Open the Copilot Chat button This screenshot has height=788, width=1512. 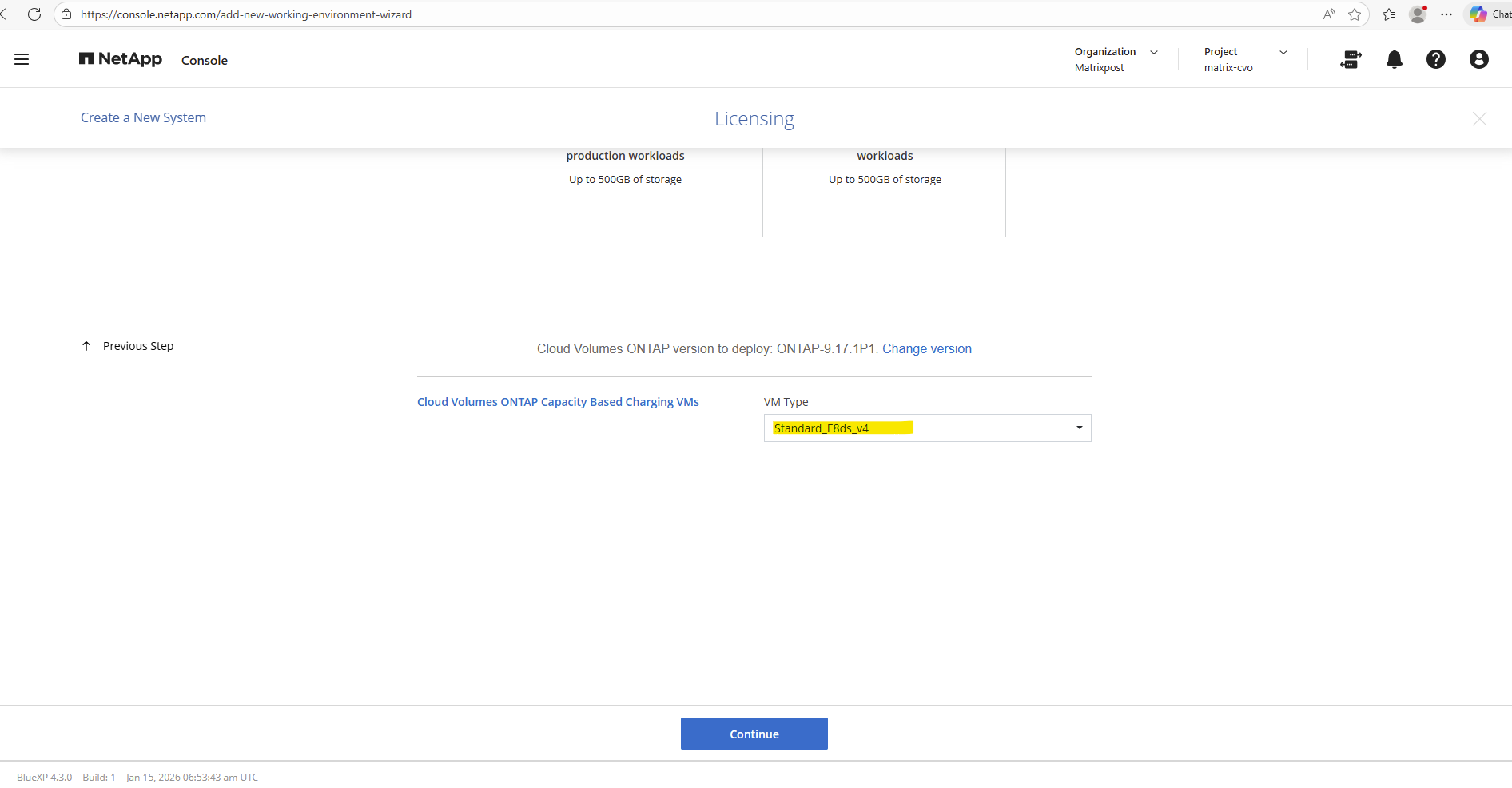coord(1490,14)
